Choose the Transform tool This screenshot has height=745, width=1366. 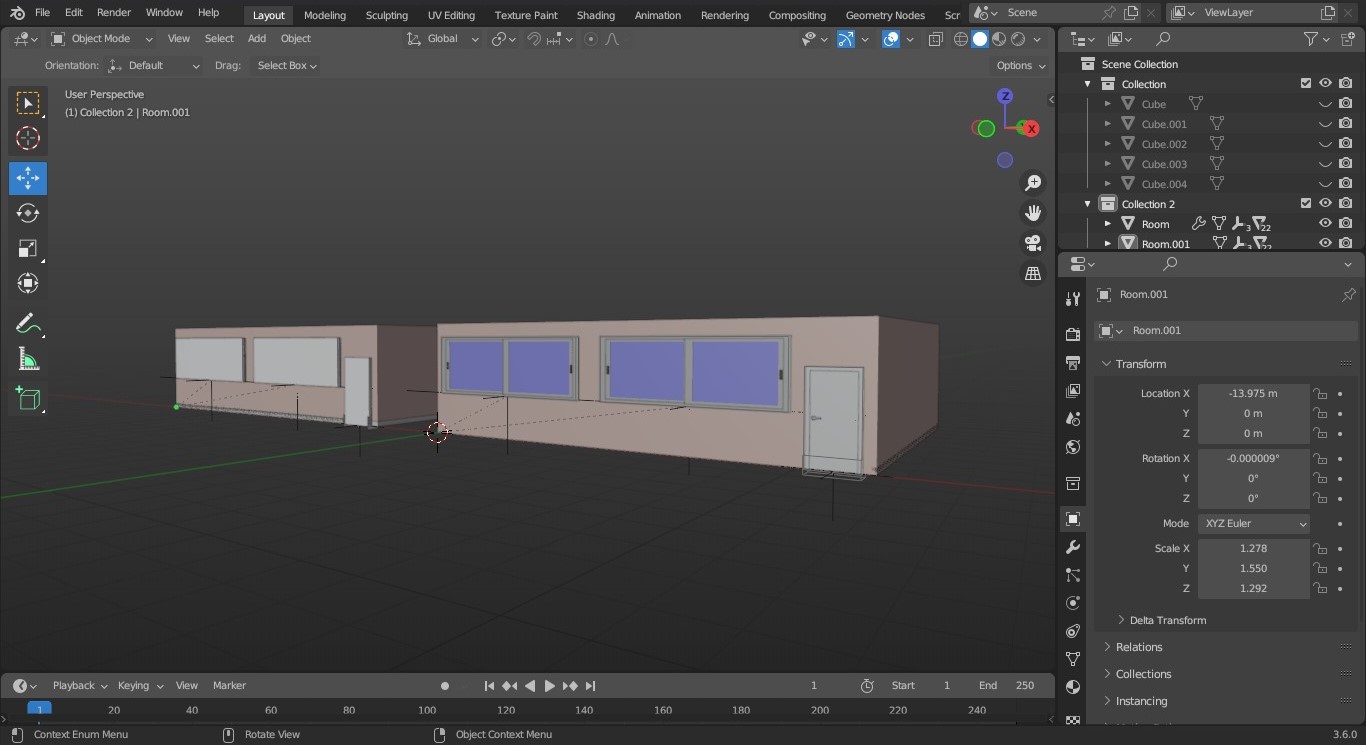pyautogui.click(x=28, y=283)
